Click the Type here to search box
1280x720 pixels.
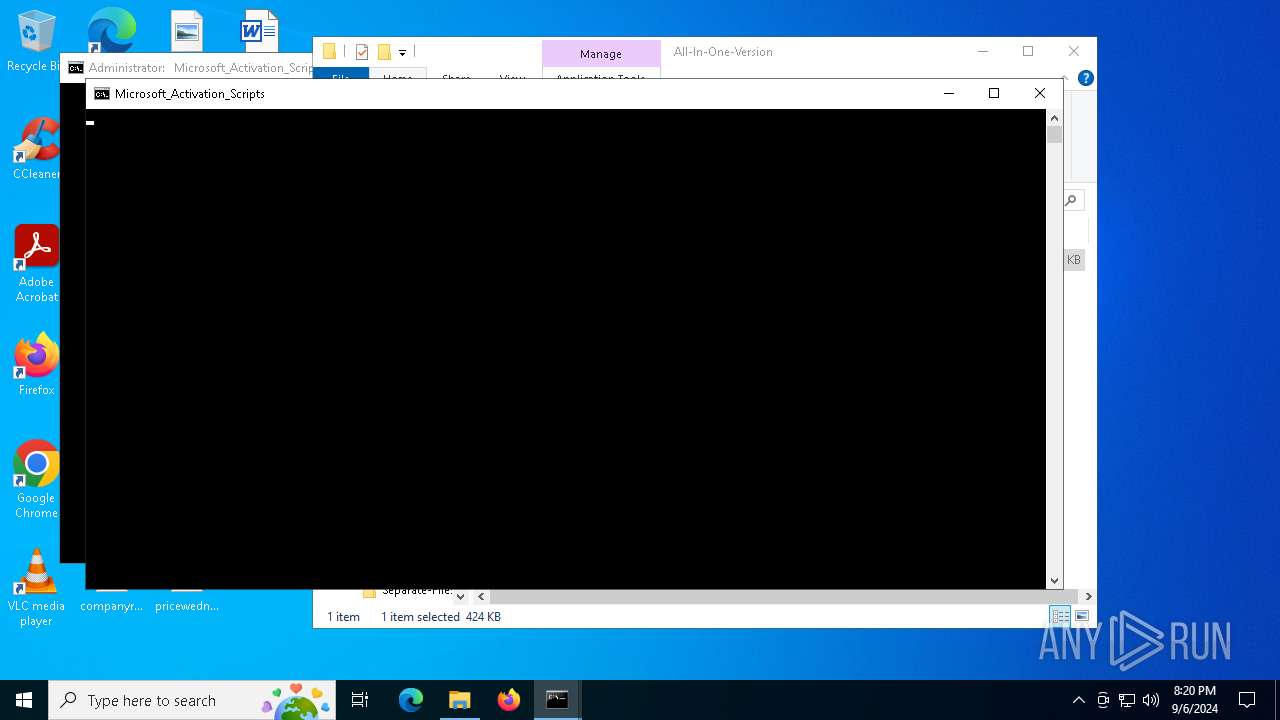click(x=193, y=700)
